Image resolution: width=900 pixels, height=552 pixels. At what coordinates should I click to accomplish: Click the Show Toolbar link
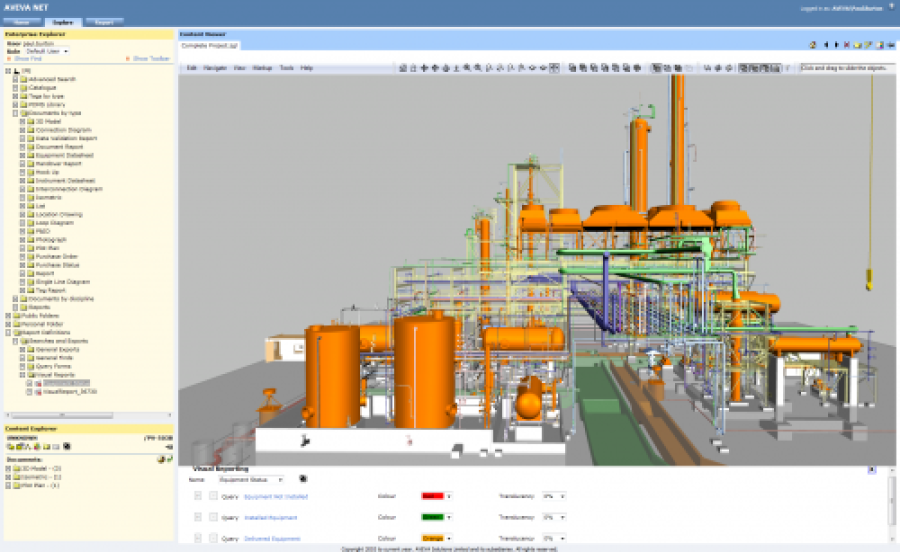[x=152, y=59]
